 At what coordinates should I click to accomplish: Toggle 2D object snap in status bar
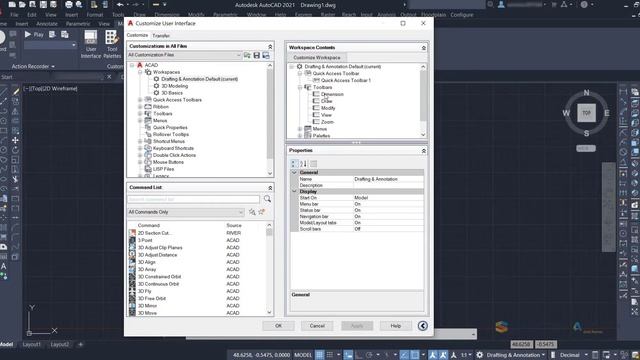point(414,355)
